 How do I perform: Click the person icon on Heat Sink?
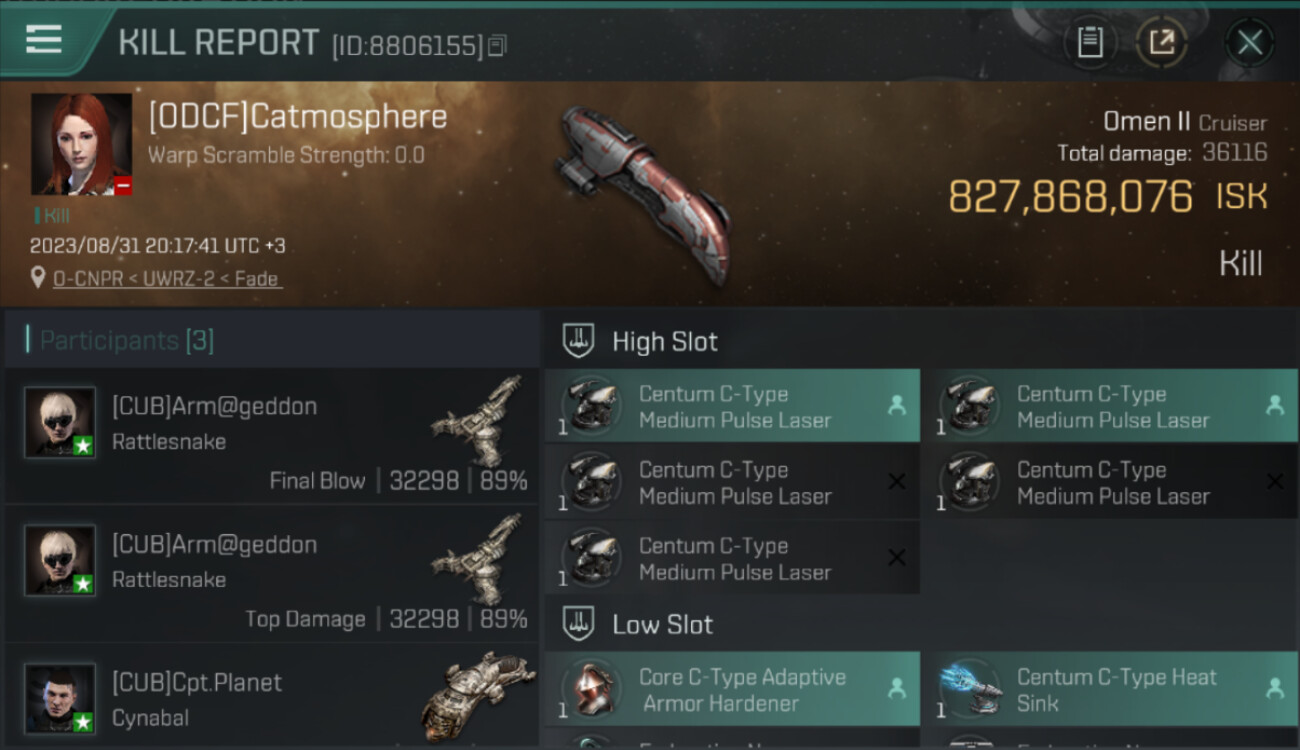click(x=1274, y=689)
